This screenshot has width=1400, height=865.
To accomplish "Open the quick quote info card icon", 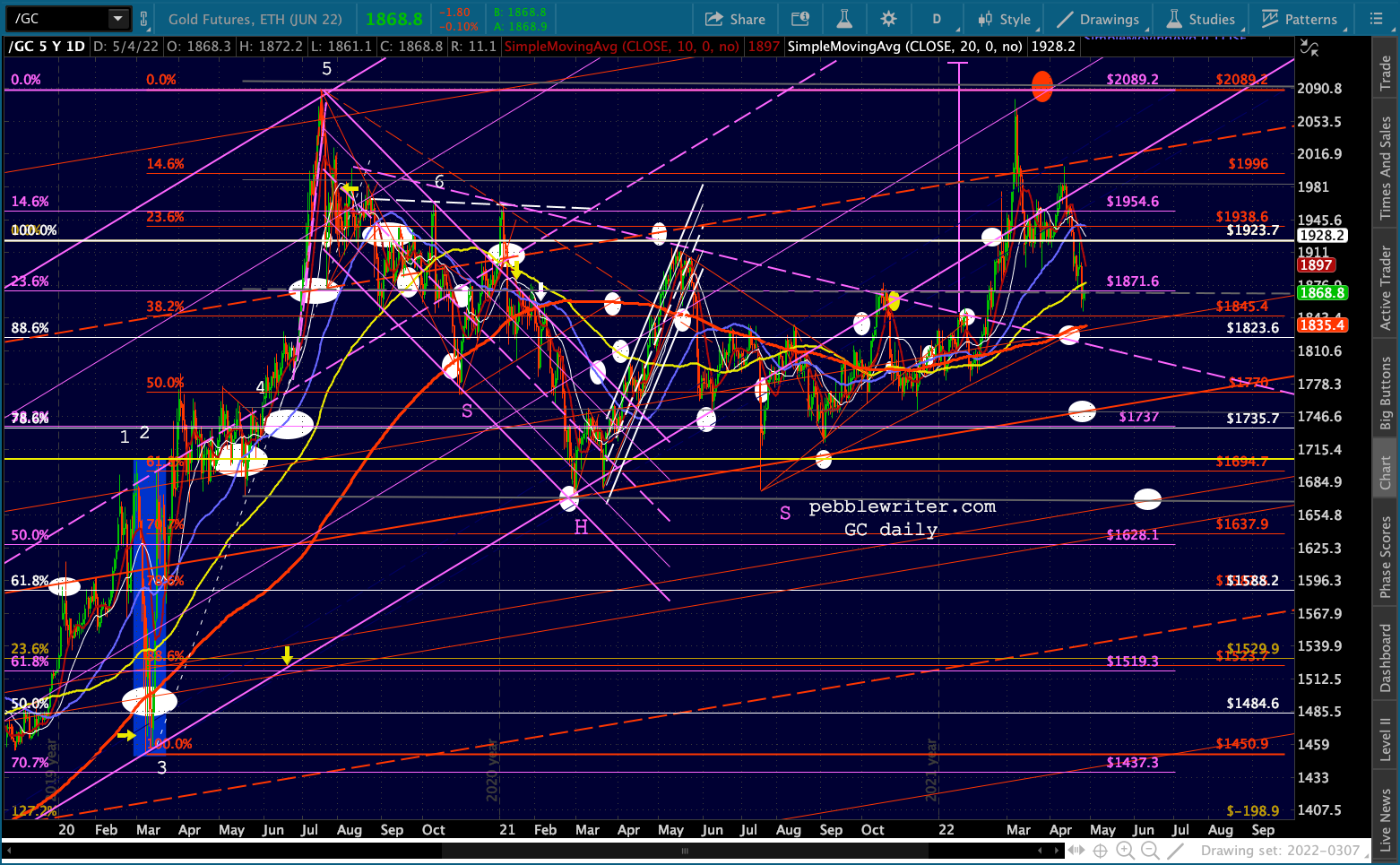I will [800, 19].
